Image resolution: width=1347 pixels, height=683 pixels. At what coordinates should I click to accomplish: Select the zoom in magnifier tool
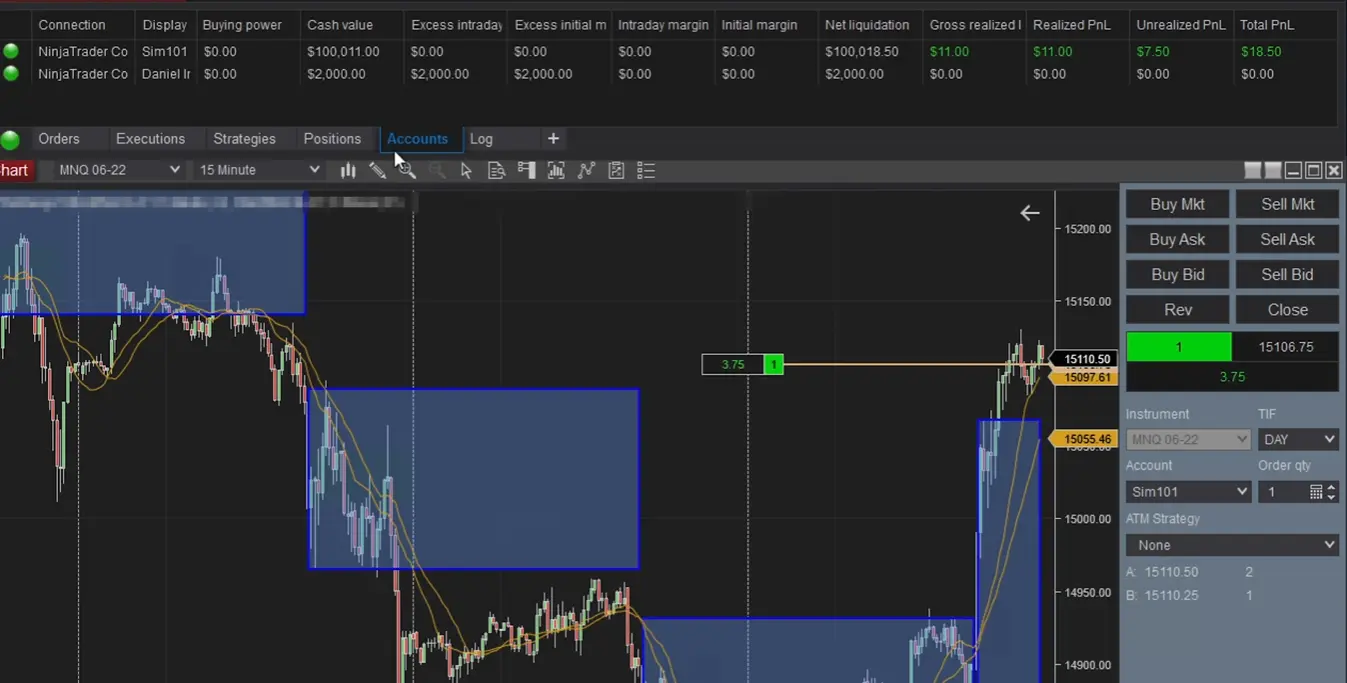(407, 170)
